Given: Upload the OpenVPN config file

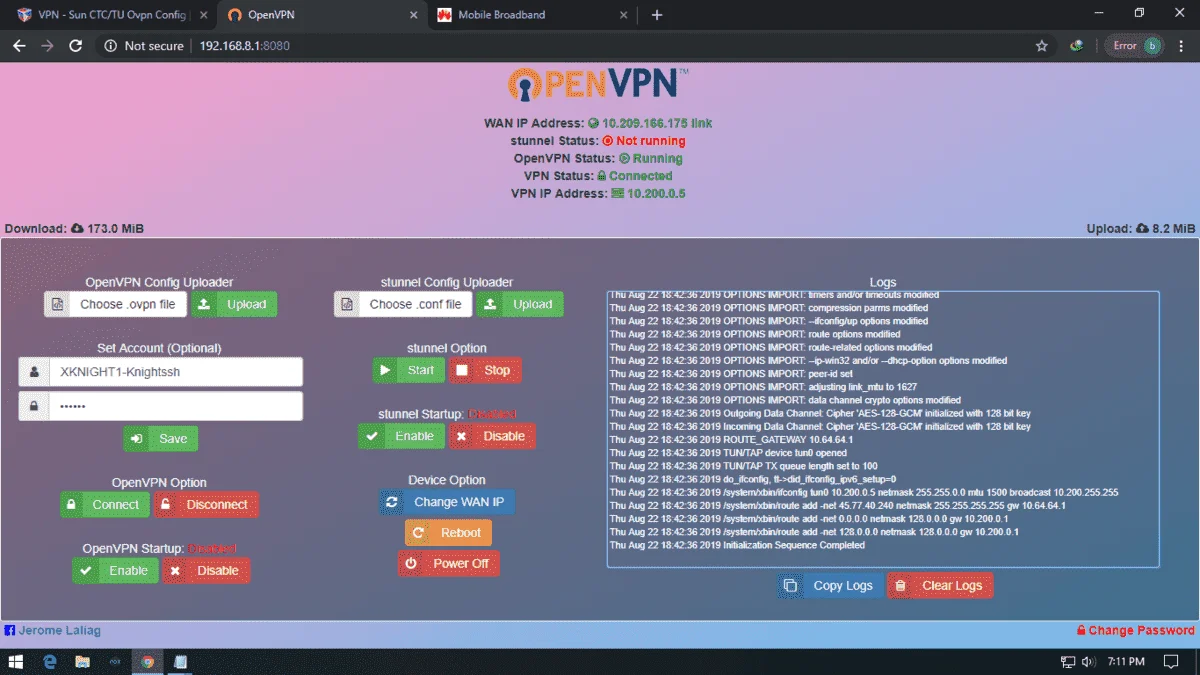Looking at the screenshot, I should (x=234, y=304).
